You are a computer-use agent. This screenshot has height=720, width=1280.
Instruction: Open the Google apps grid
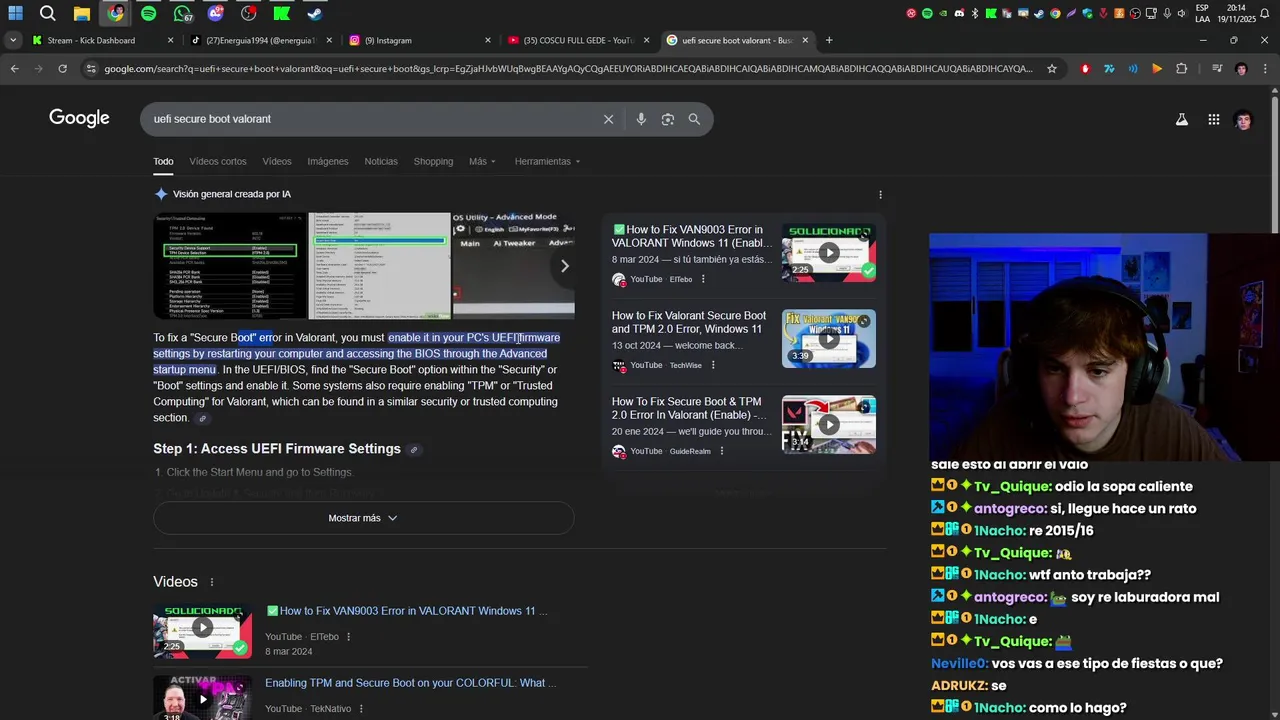click(x=1213, y=119)
